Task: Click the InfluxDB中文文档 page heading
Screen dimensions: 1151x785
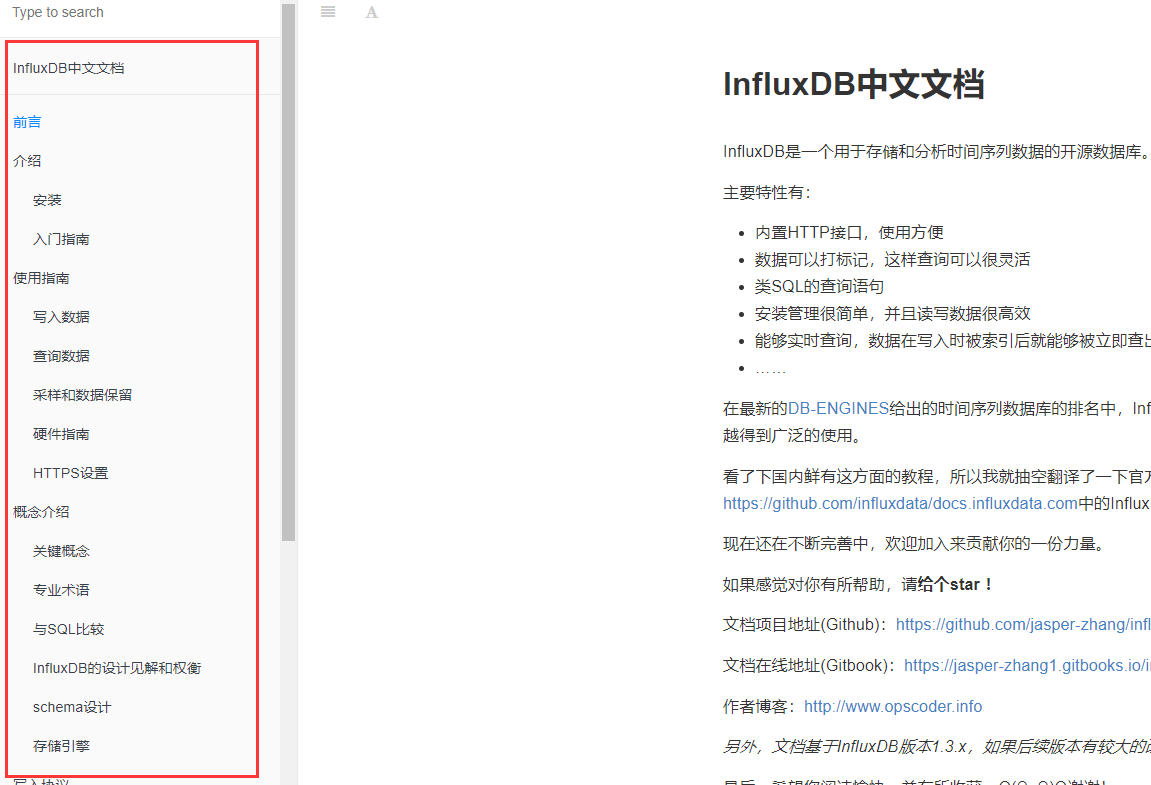Action: [x=854, y=84]
